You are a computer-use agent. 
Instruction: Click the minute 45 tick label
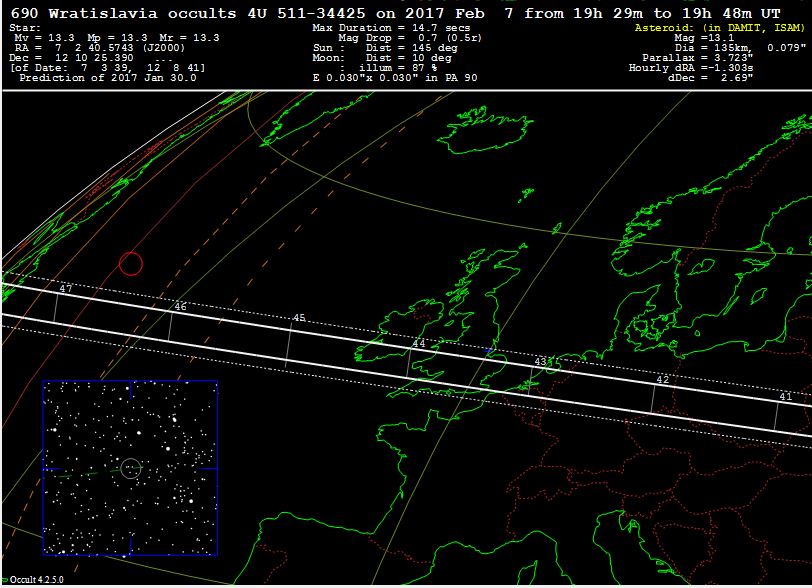298,318
